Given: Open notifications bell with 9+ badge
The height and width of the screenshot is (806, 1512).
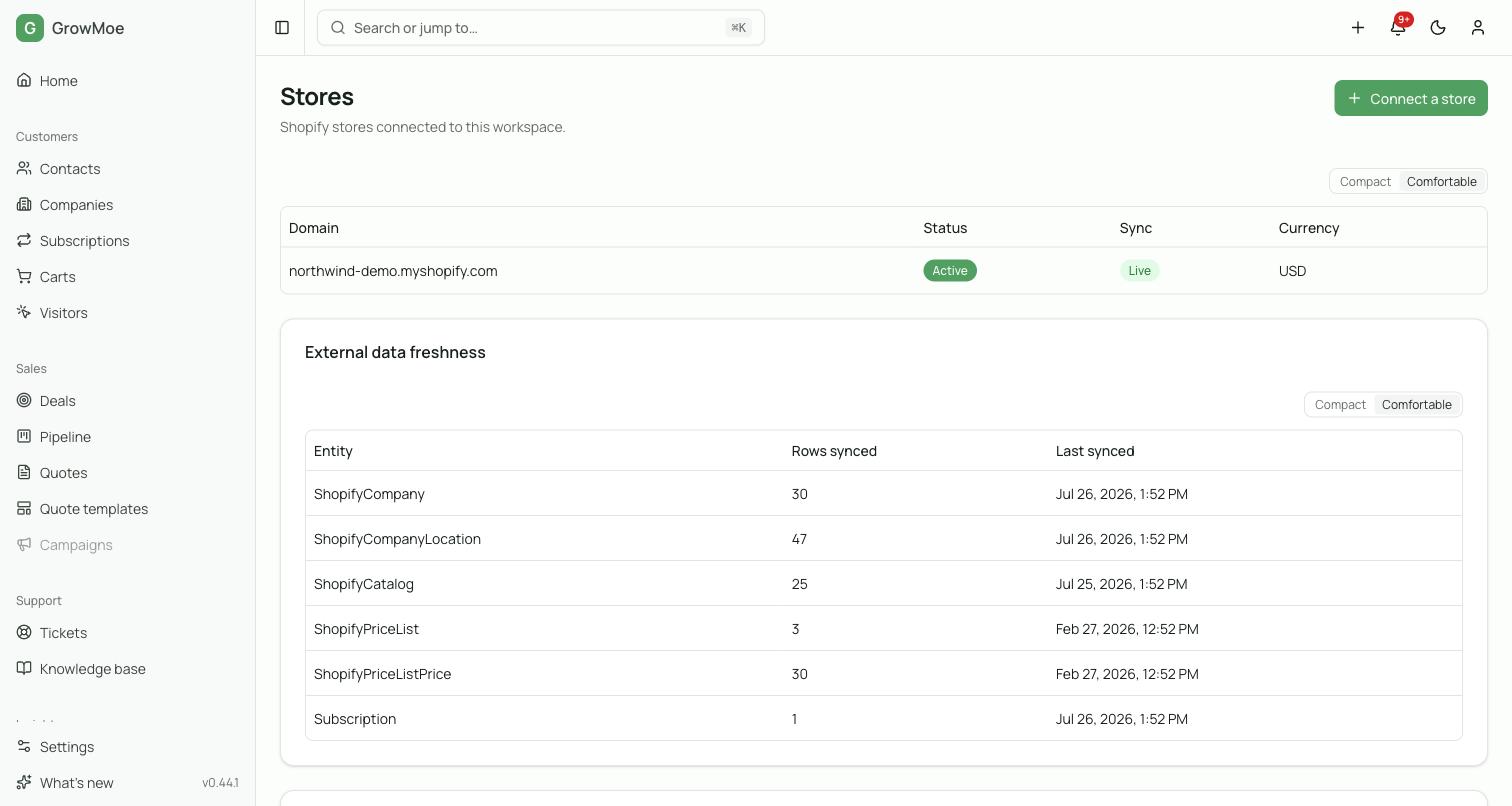Looking at the screenshot, I should (1398, 28).
